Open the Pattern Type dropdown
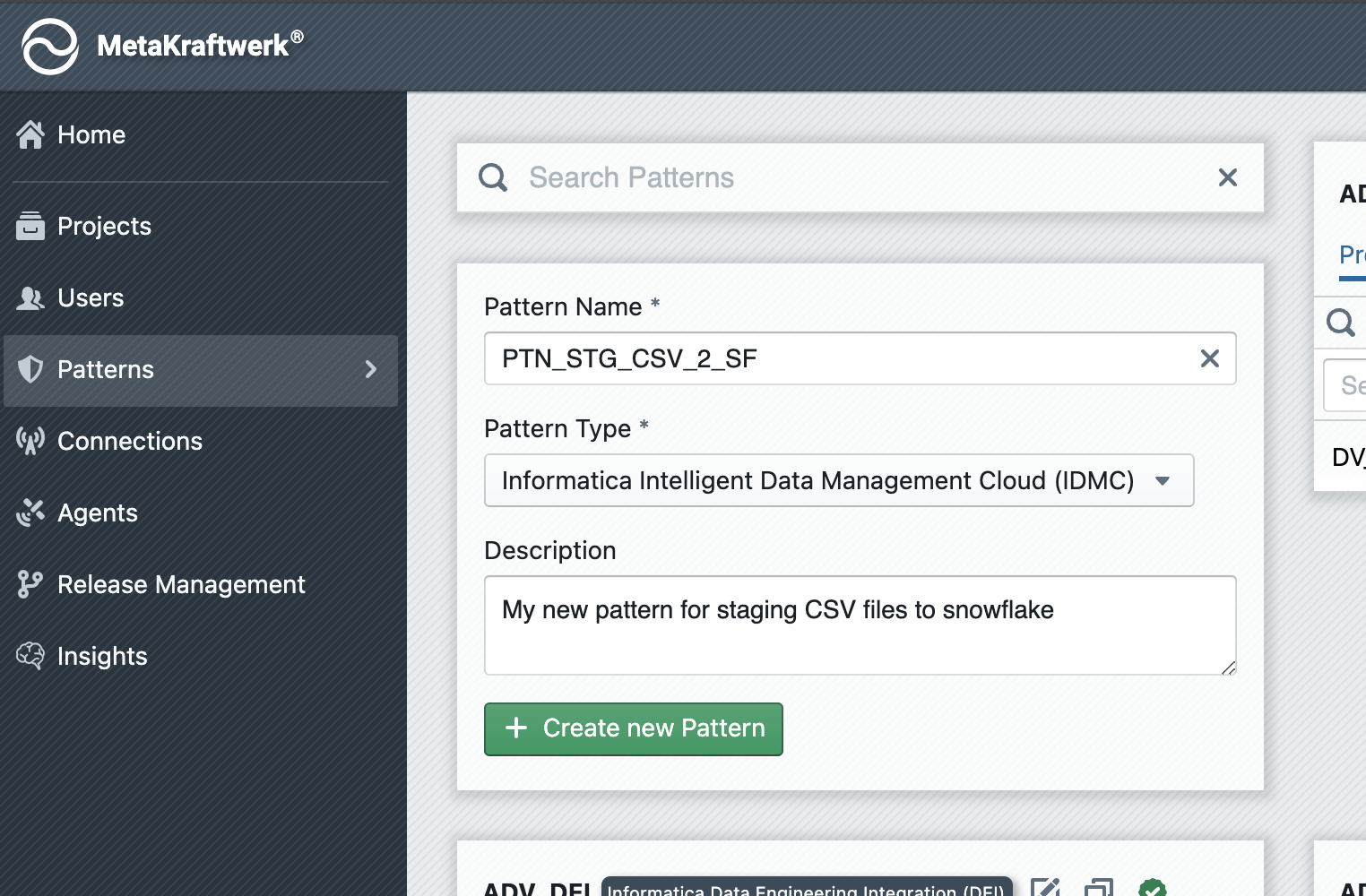Screen dimensions: 1366x896 838,480
